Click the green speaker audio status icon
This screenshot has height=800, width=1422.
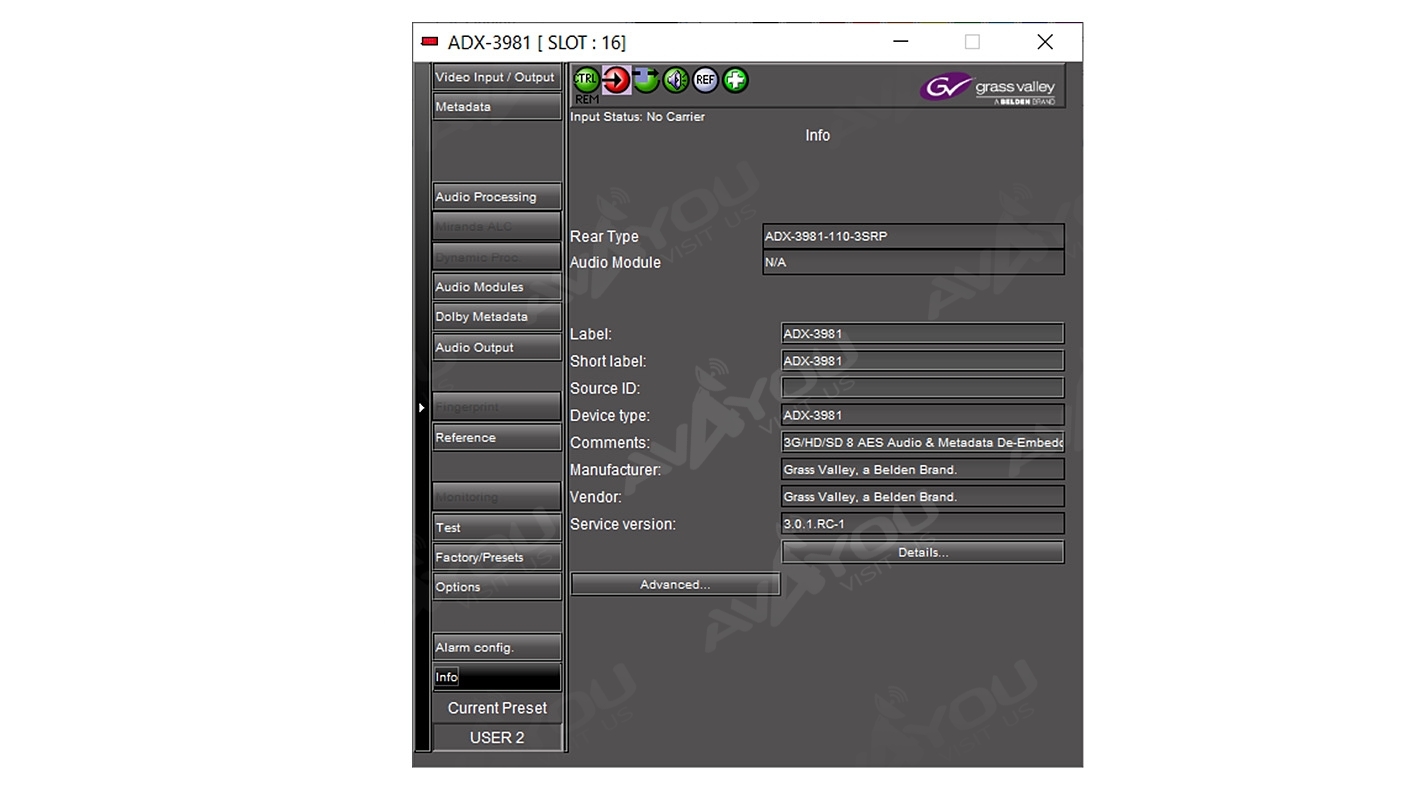tap(676, 80)
